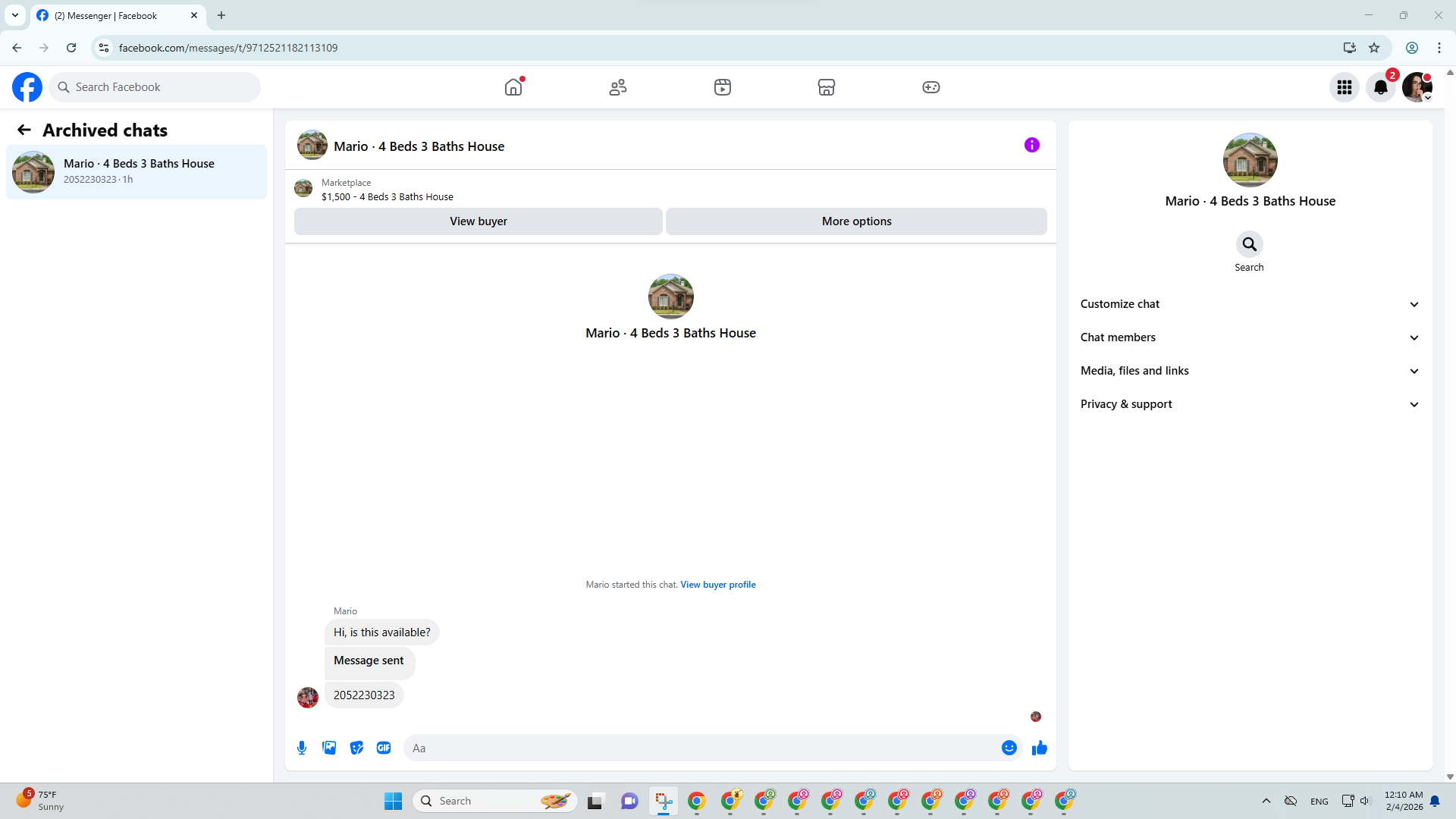Open the View buyer profile link
The width and height of the screenshot is (1456, 819).
pos(717,585)
